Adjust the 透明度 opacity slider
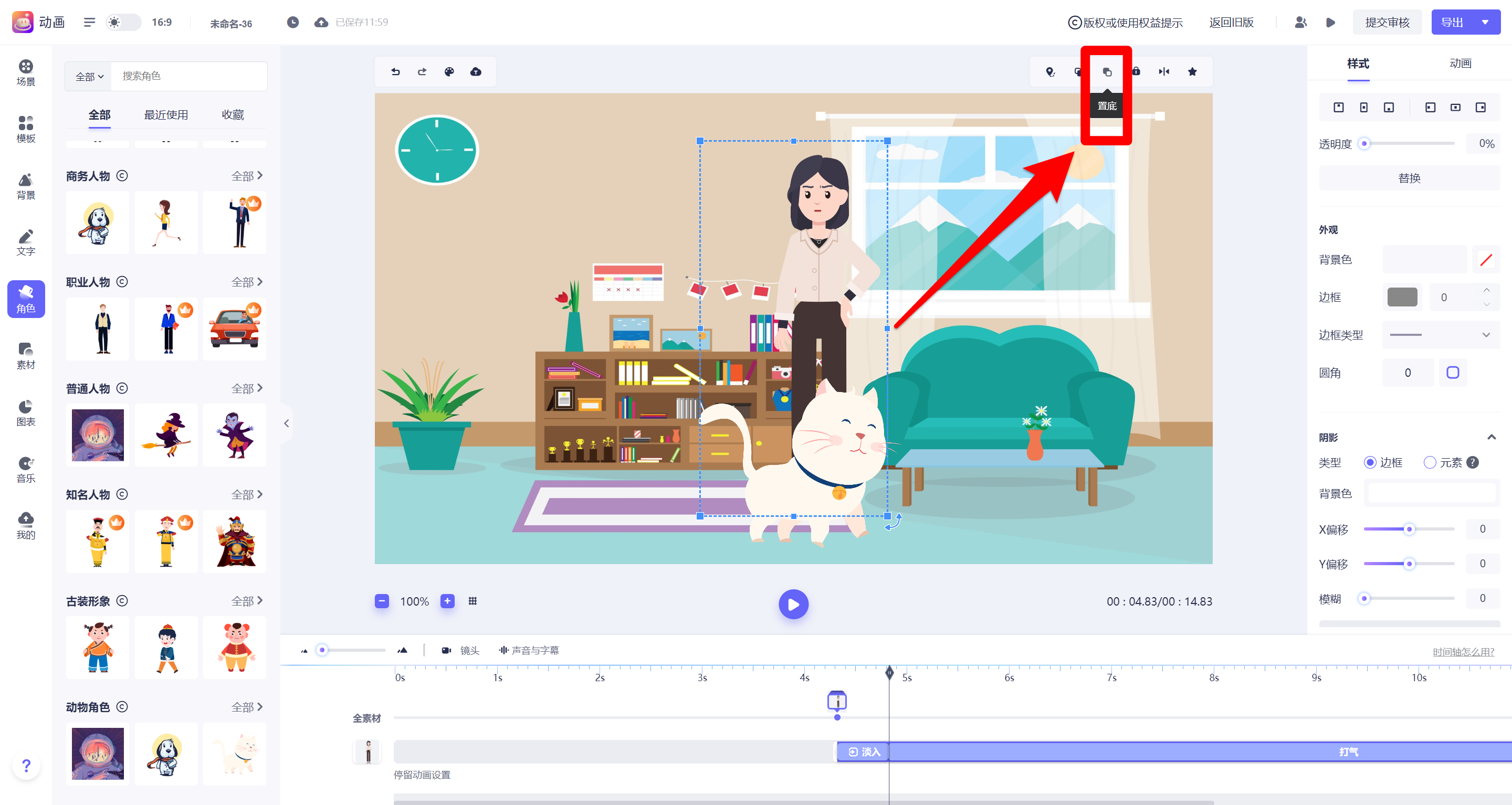Viewport: 1512px width, 805px height. coord(1409,143)
